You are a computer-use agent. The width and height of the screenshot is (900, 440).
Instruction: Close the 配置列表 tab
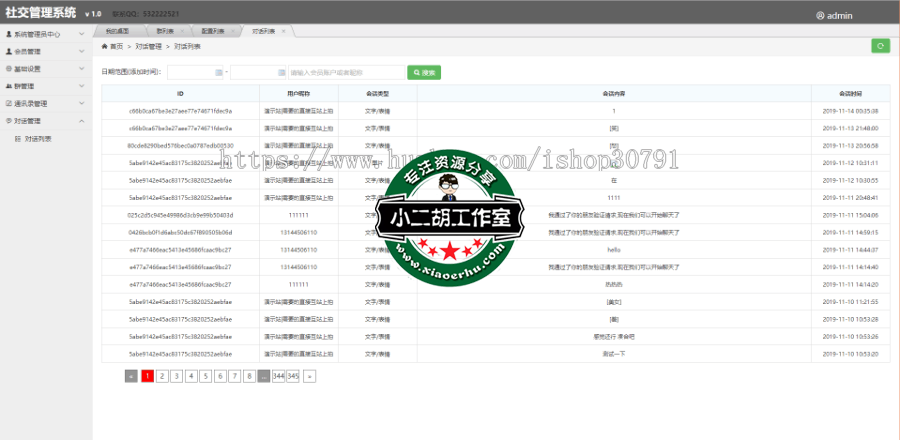click(x=233, y=31)
